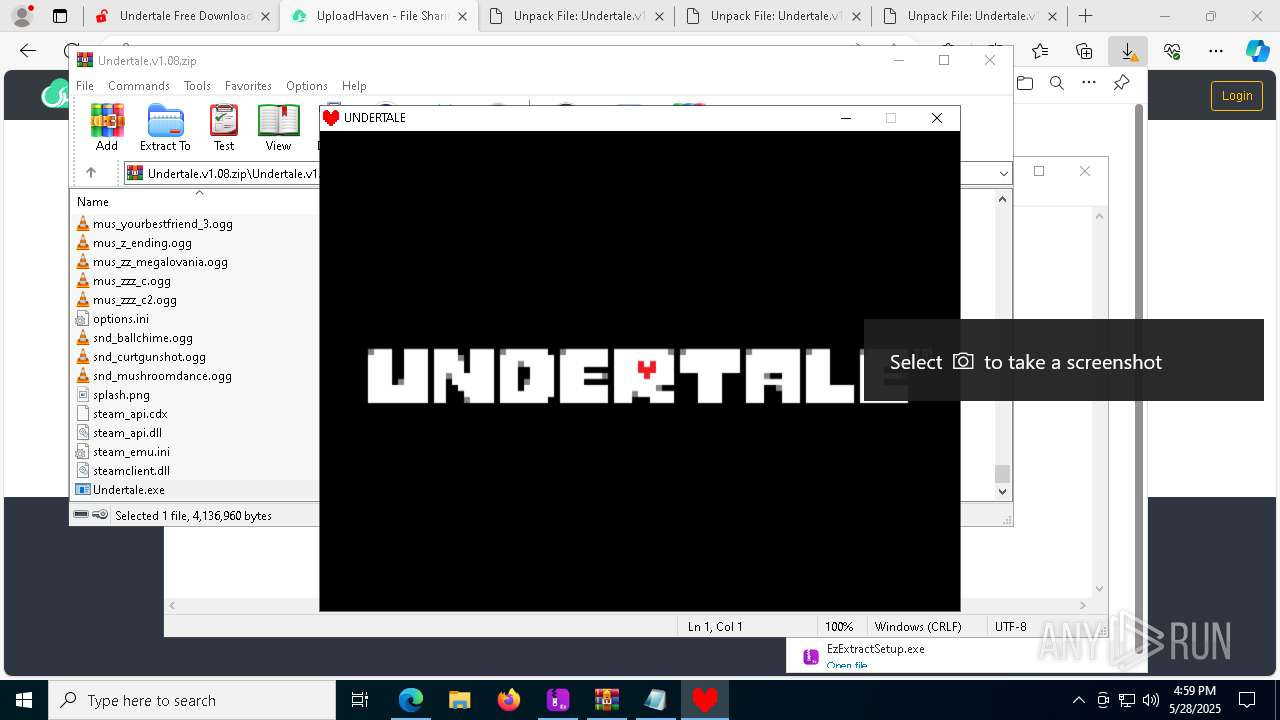Click the search icon in downloads panel
Screen dimensions: 1280x720
1057,84
